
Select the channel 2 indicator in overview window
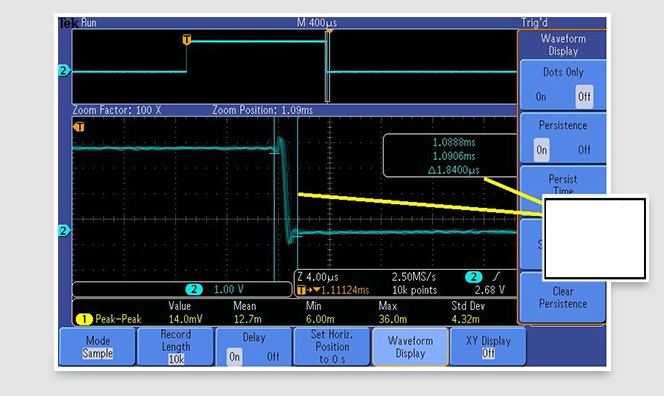click(x=64, y=70)
